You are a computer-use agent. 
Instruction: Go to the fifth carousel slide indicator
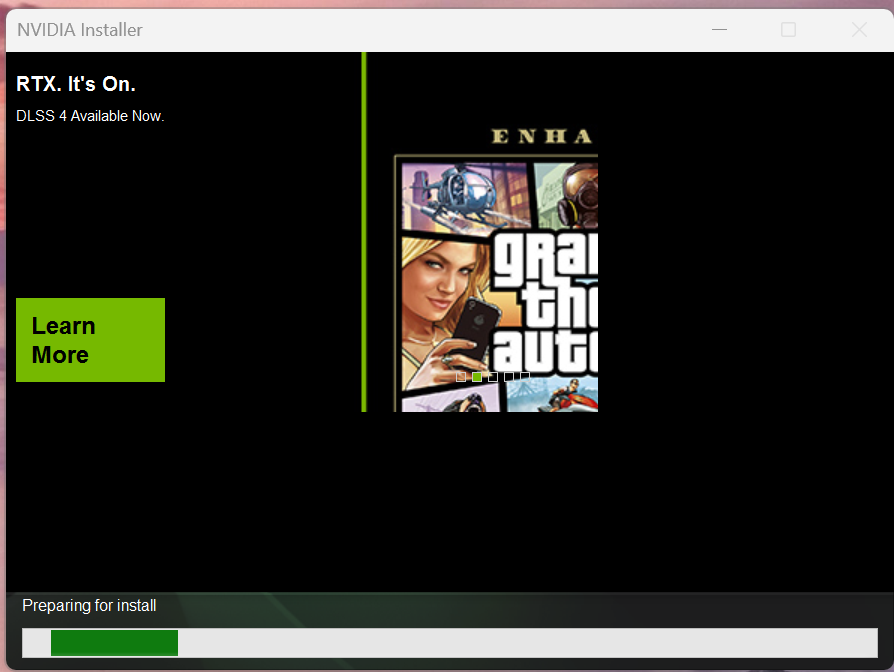pyautogui.click(x=525, y=377)
